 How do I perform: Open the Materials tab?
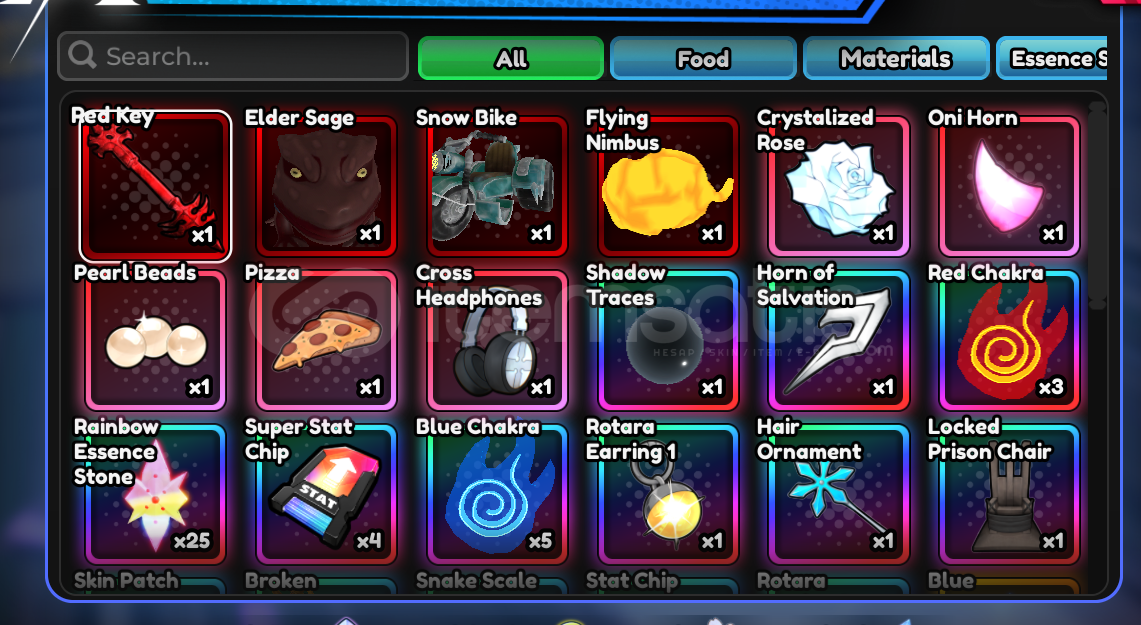[x=896, y=58]
